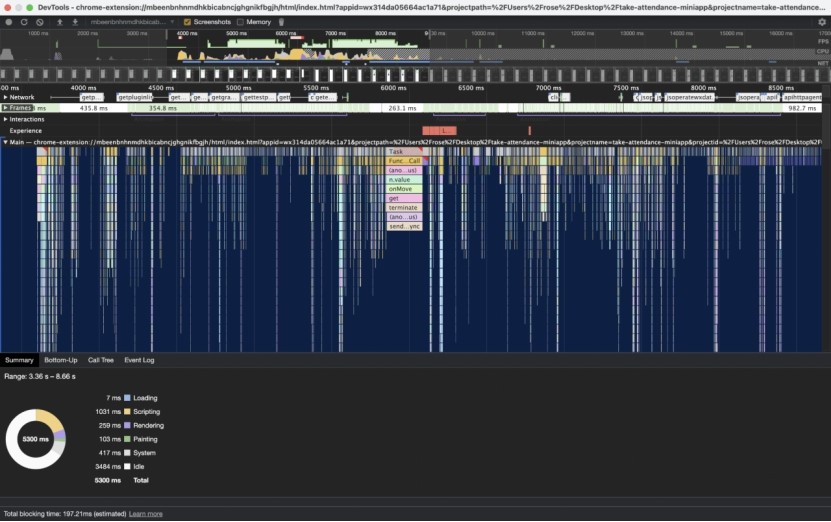This screenshot has height=522, width=831.
Task: Switch to the Event Log tab
Action: (x=139, y=360)
